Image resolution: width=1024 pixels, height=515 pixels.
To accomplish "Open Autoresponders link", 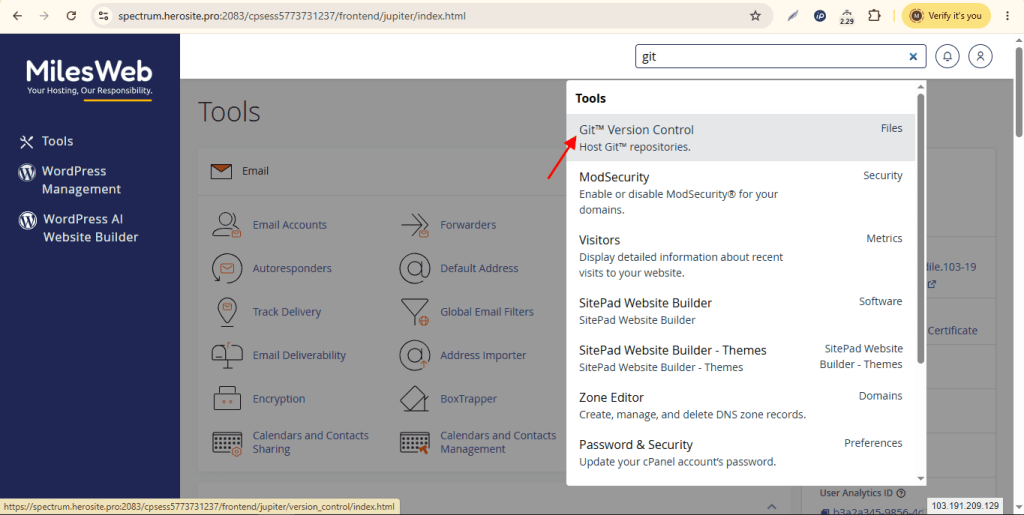I will (292, 268).
